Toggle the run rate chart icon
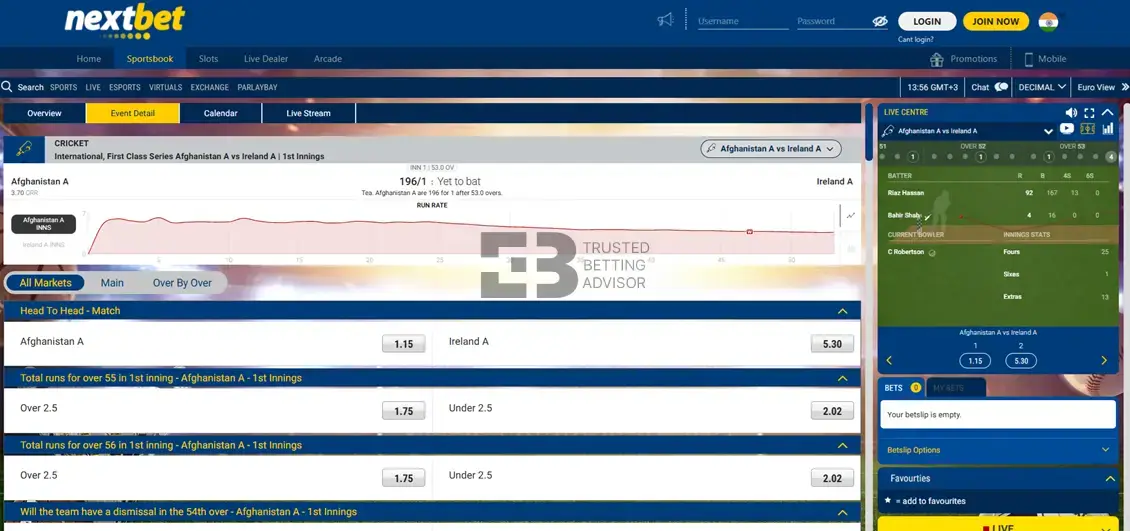Image resolution: width=1130 pixels, height=531 pixels. 850,215
